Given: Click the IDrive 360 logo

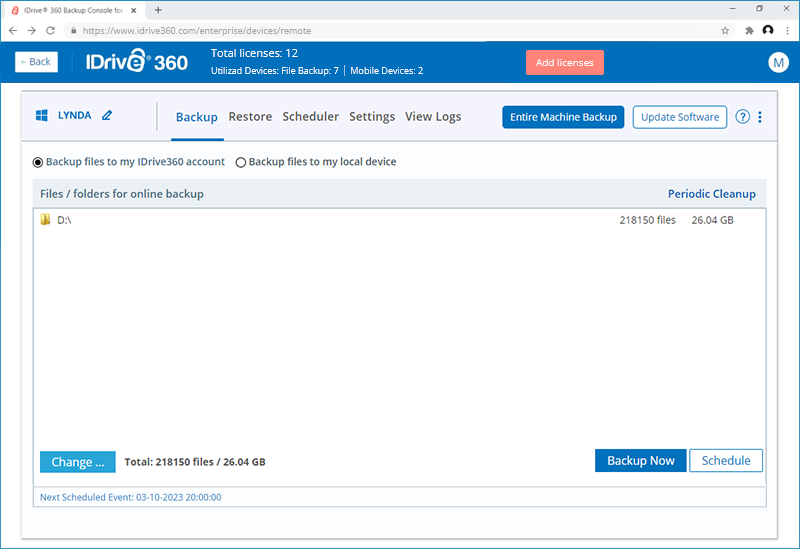Looking at the screenshot, I should (x=137, y=62).
